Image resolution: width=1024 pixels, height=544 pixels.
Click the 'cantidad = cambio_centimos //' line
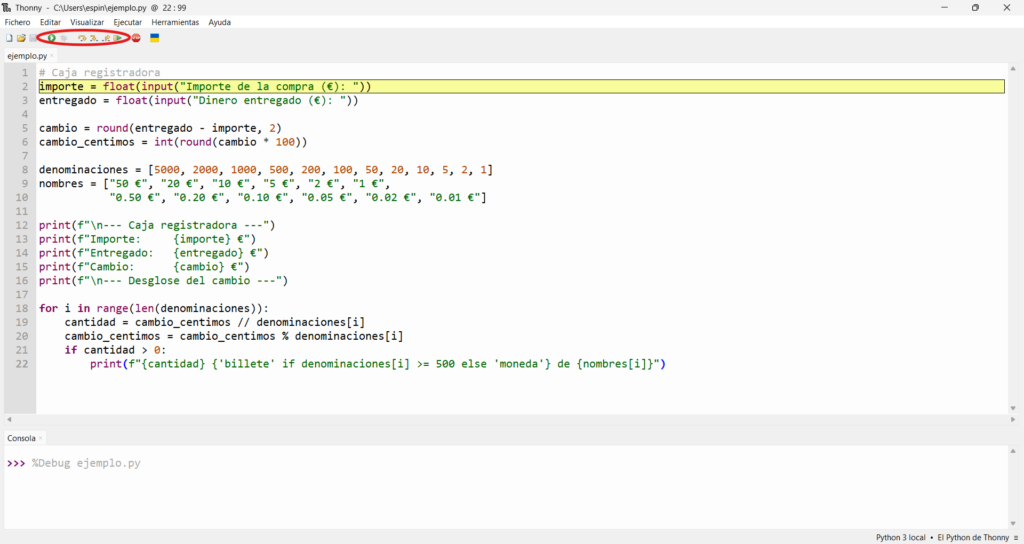214,322
